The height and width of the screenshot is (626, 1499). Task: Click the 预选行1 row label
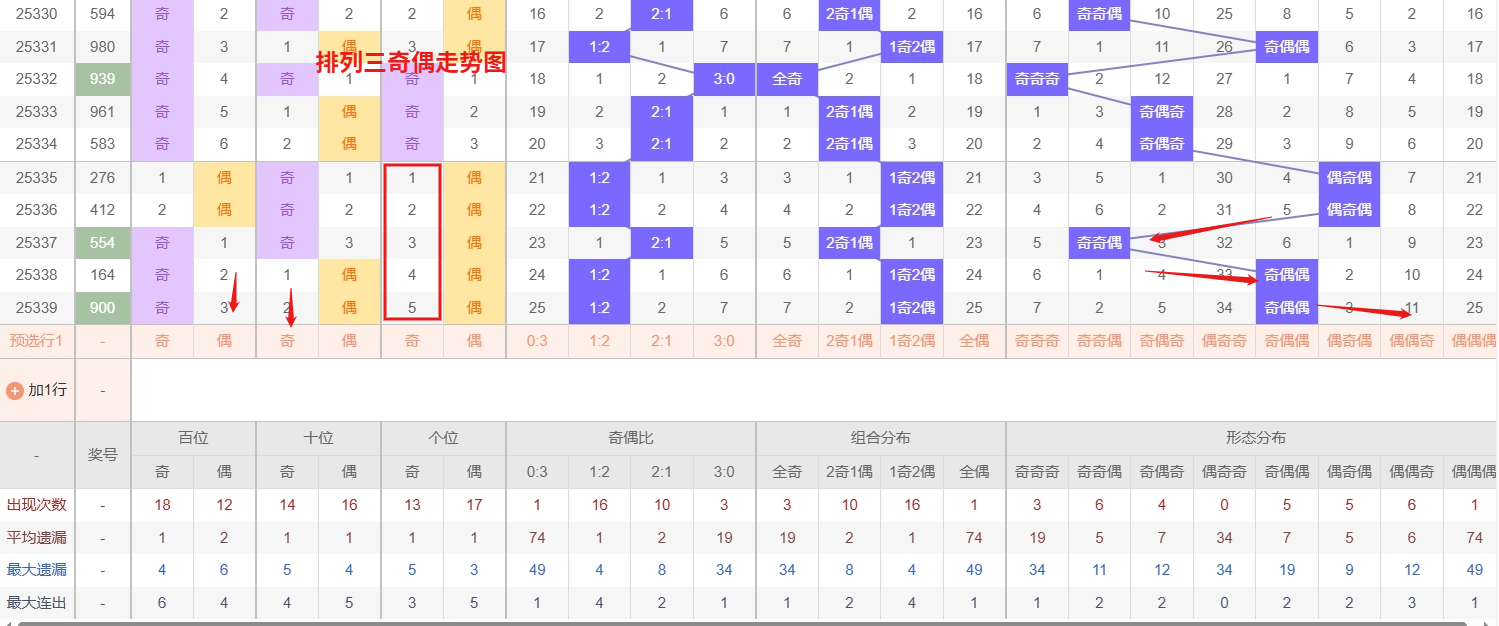[x=36, y=341]
